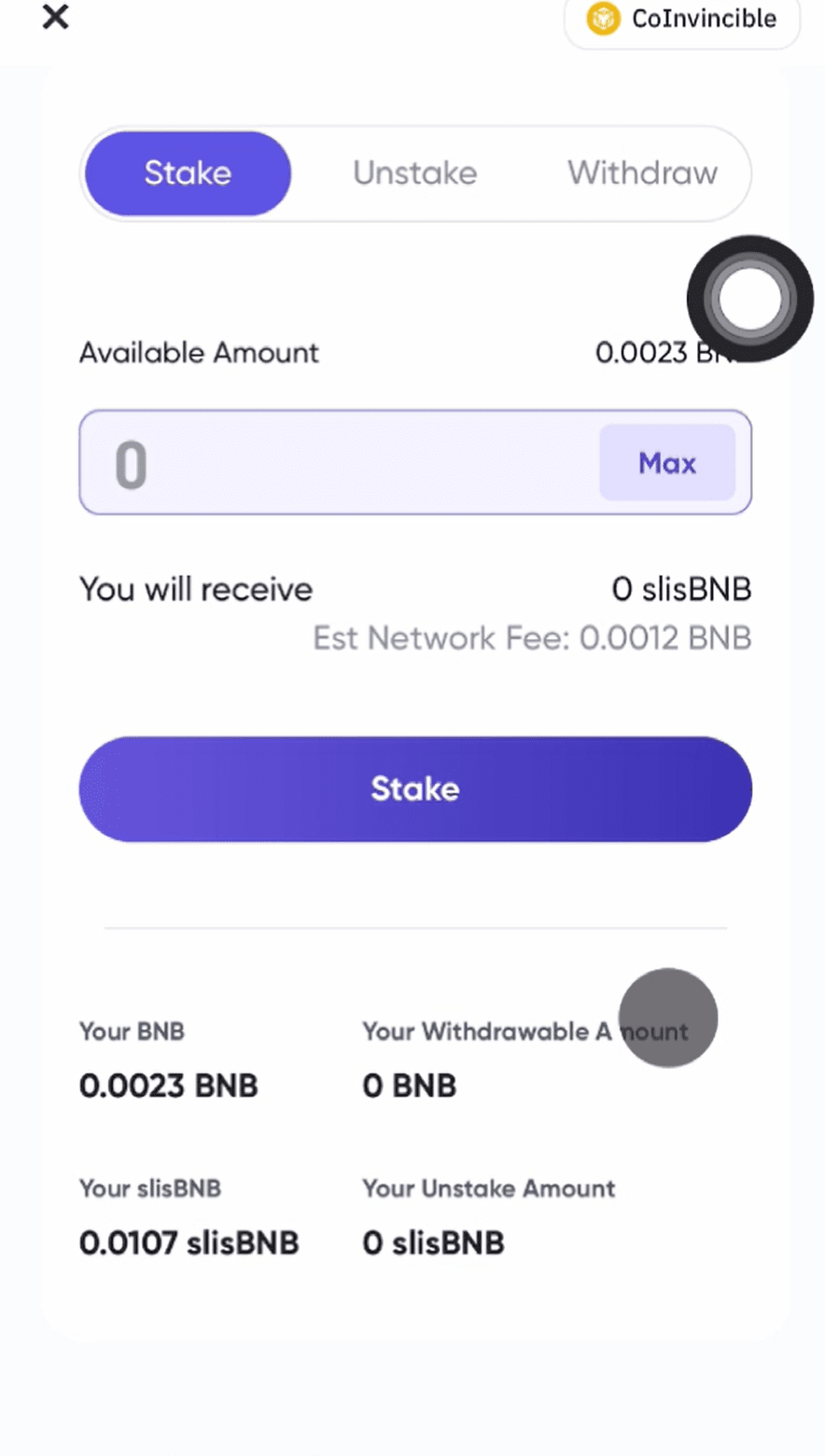The height and width of the screenshot is (1456, 825).
Task: Click the 0.0107 slisBNB balance value
Action: pyautogui.click(x=189, y=1242)
